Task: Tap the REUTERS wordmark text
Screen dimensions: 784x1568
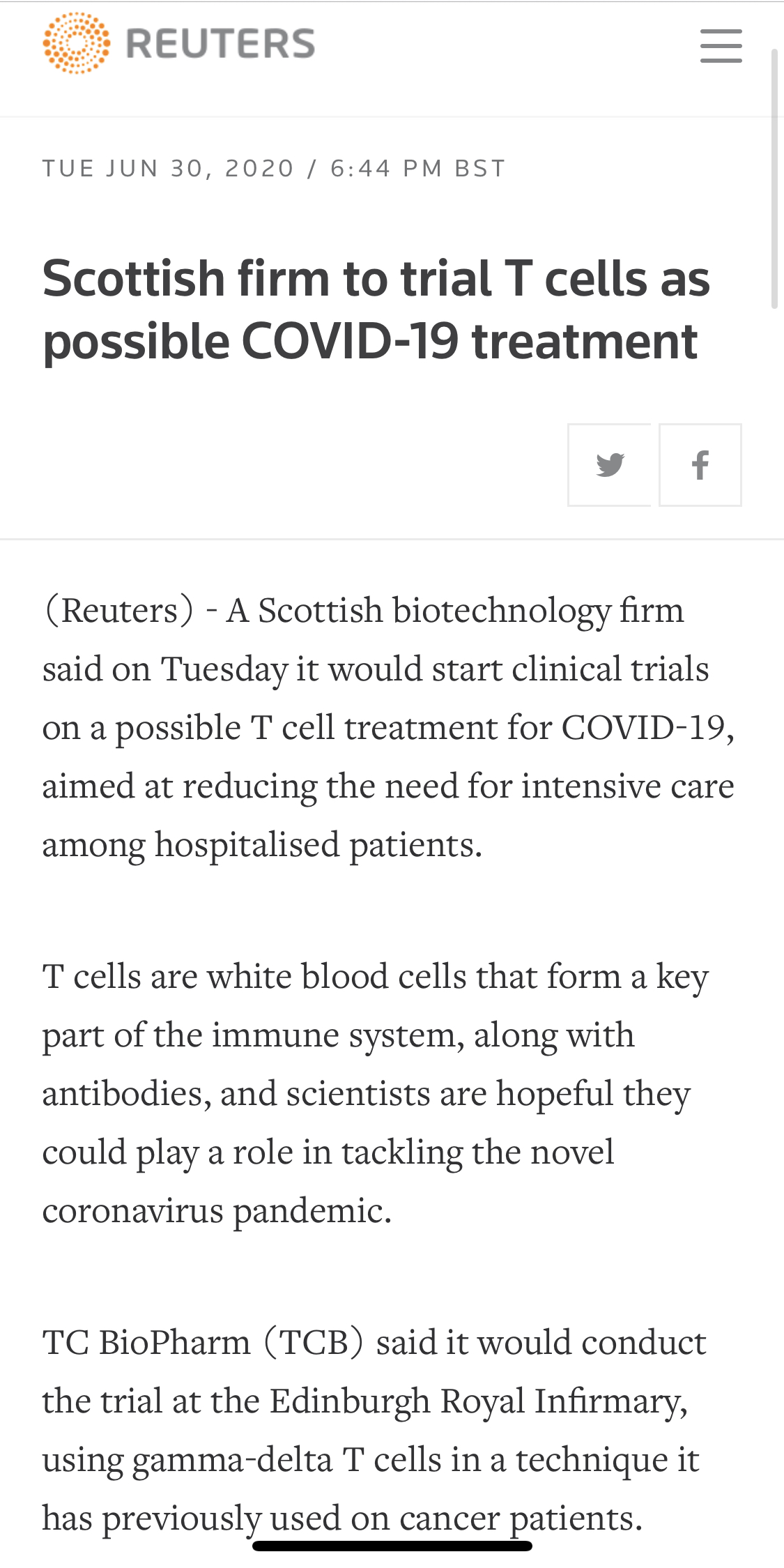Action: [x=220, y=44]
